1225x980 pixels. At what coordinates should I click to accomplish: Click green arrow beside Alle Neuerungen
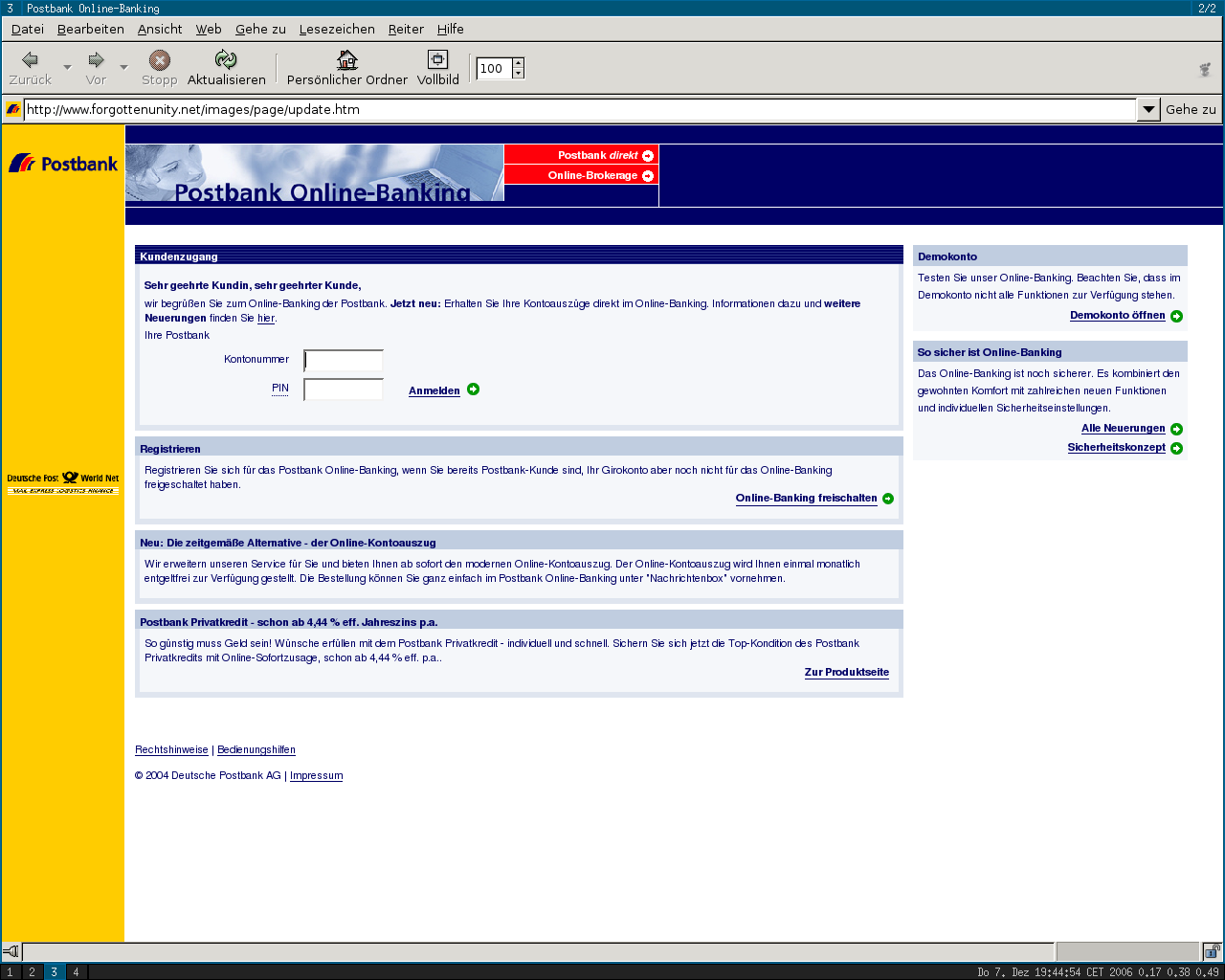click(x=1176, y=429)
